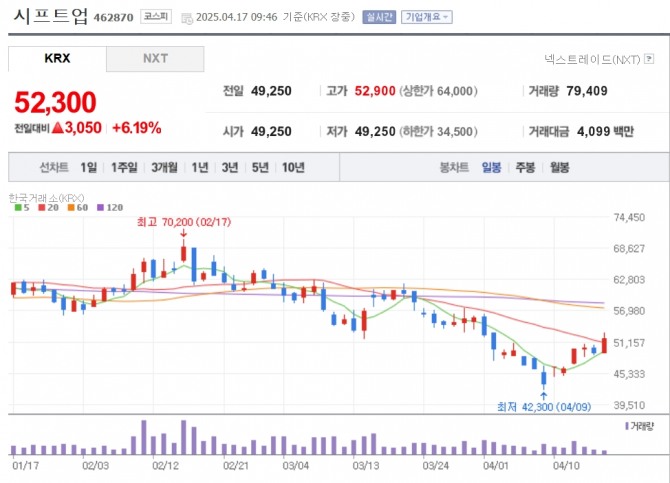Click the current price 52,300
Viewport: 670px width, 483px height.
coord(55,103)
